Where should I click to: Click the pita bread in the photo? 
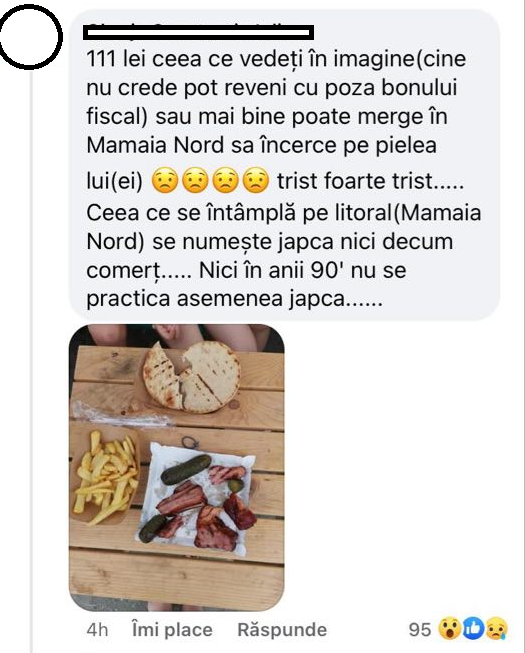pyautogui.click(x=192, y=377)
